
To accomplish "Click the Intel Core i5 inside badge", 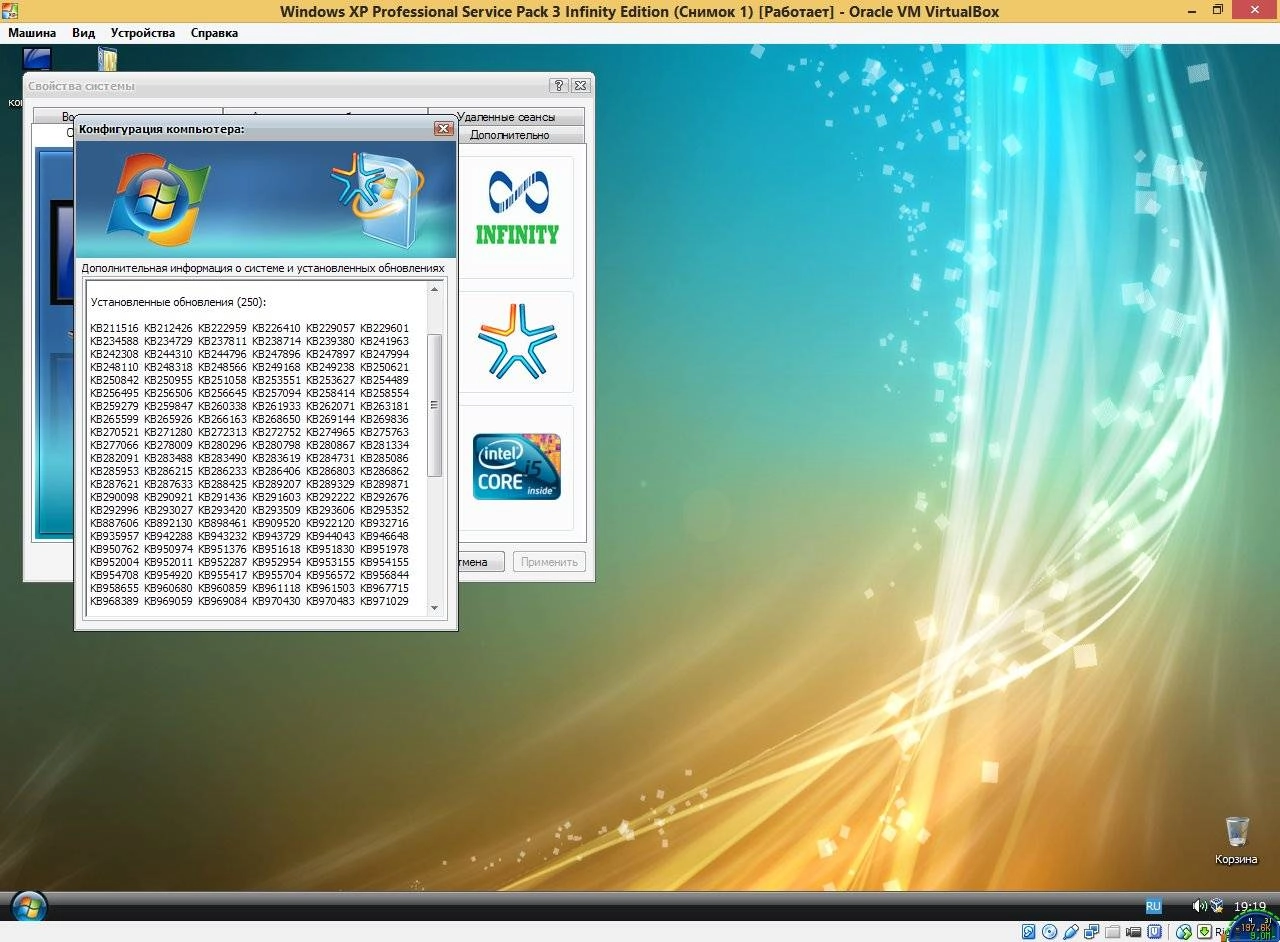I will [517, 466].
